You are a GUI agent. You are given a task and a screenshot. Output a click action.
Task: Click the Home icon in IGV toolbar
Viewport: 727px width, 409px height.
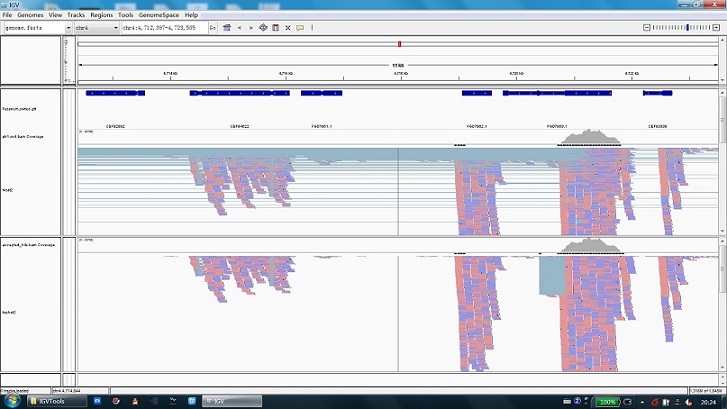click(x=227, y=28)
